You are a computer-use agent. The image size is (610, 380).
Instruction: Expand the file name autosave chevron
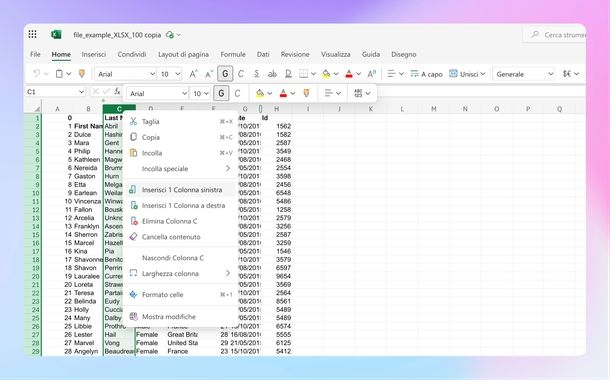pyautogui.click(x=179, y=35)
